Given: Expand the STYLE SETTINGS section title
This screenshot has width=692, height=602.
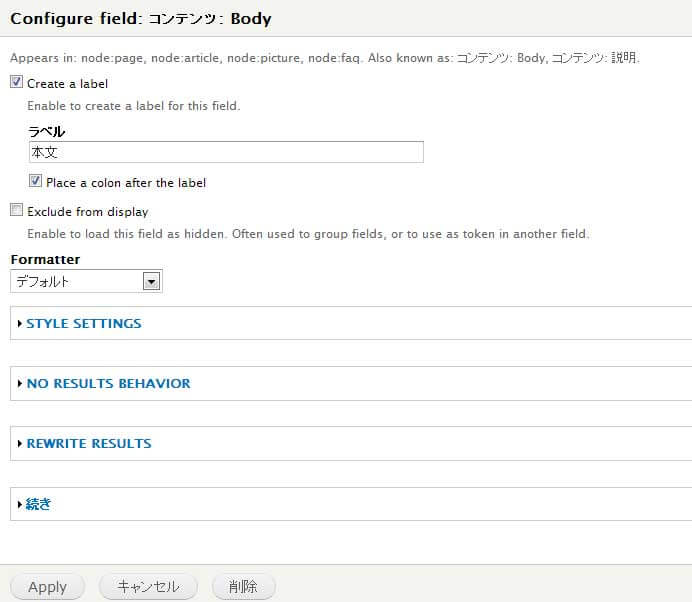Looking at the screenshot, I should [x=84, y=324].
